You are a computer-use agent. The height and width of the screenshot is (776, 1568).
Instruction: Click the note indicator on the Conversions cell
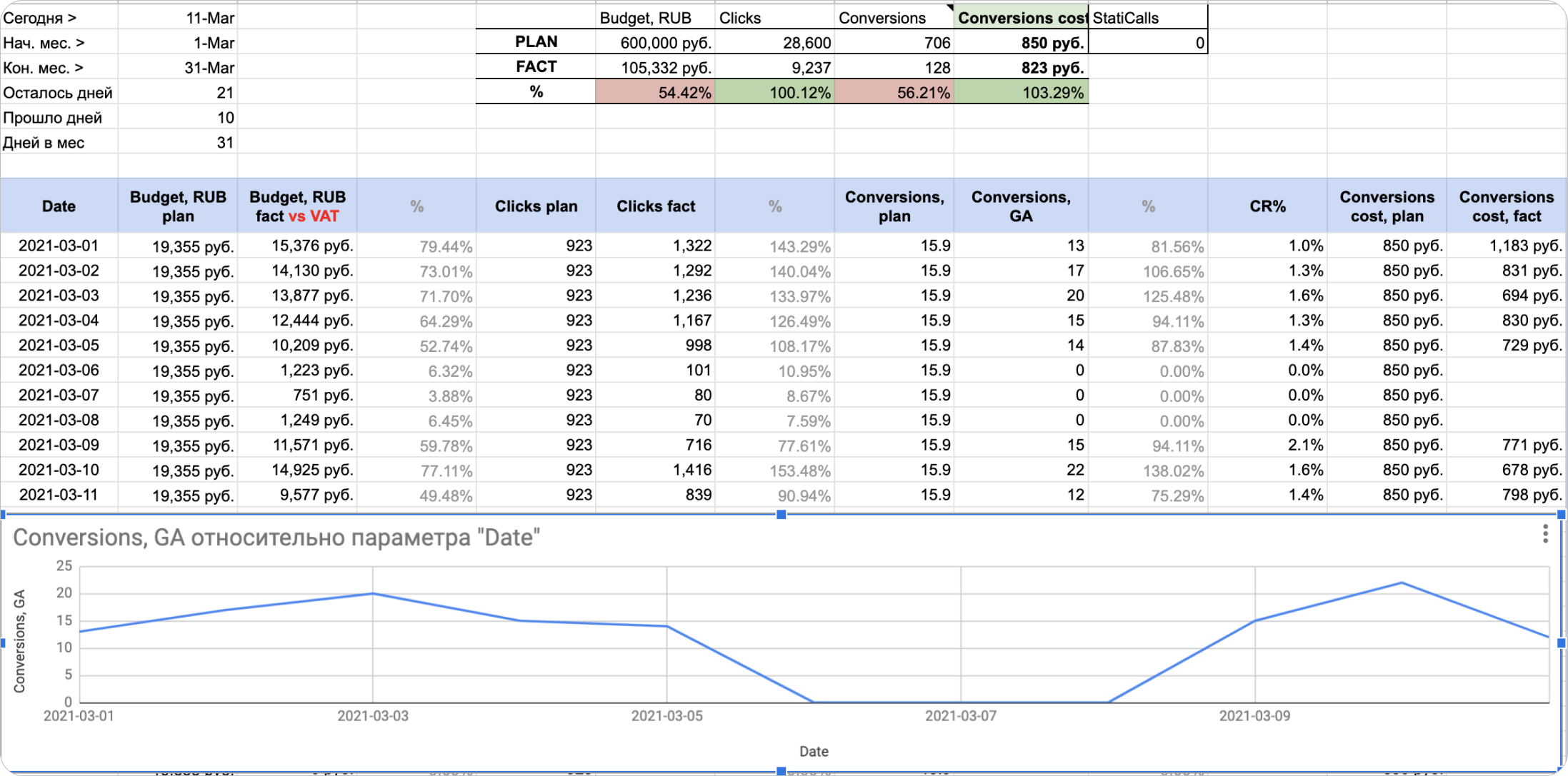(949, 8)
